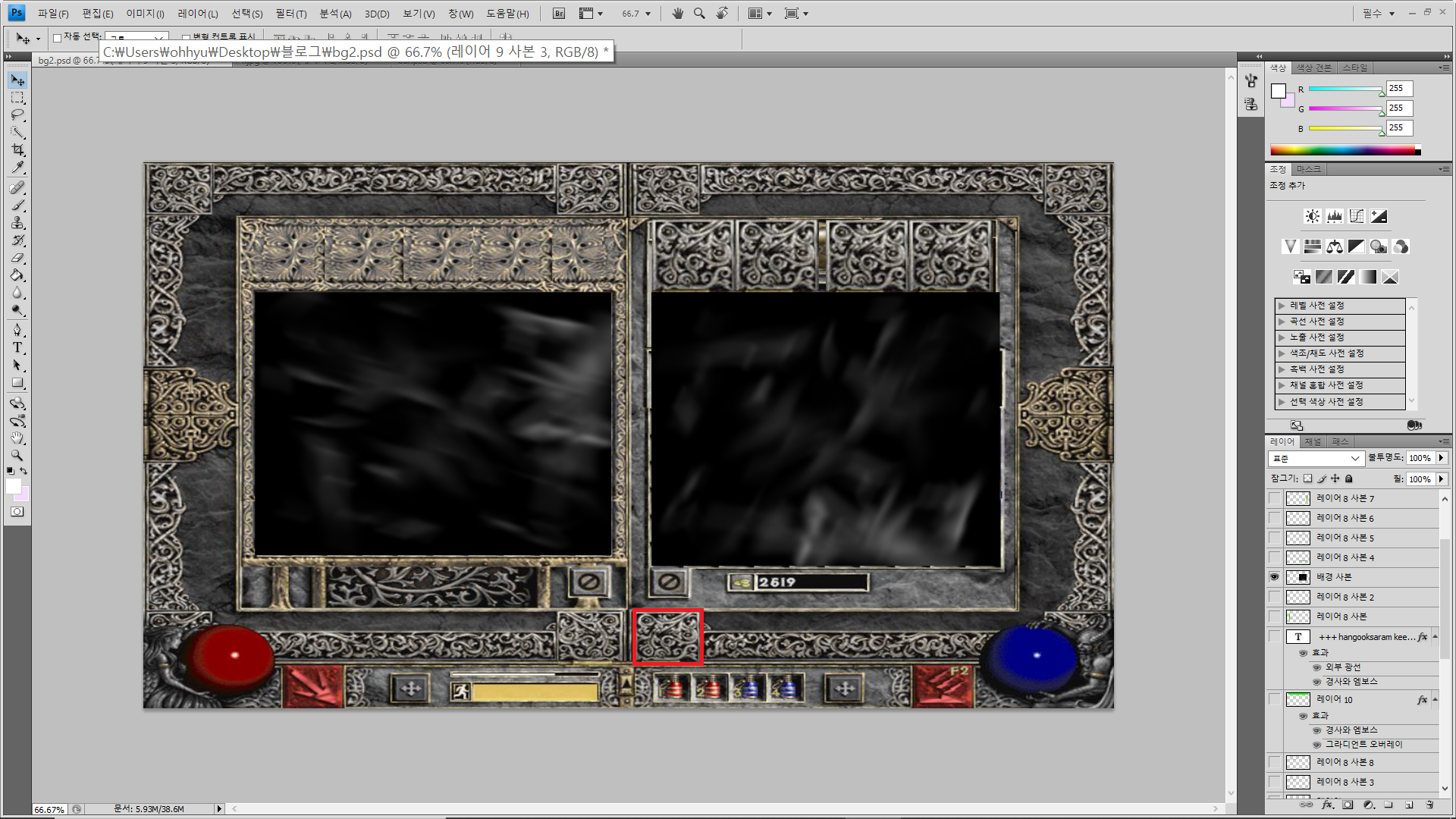Click the delete layer trash icon
The width and height of the screenshot is (1456, 819).
coord(1429,805)
